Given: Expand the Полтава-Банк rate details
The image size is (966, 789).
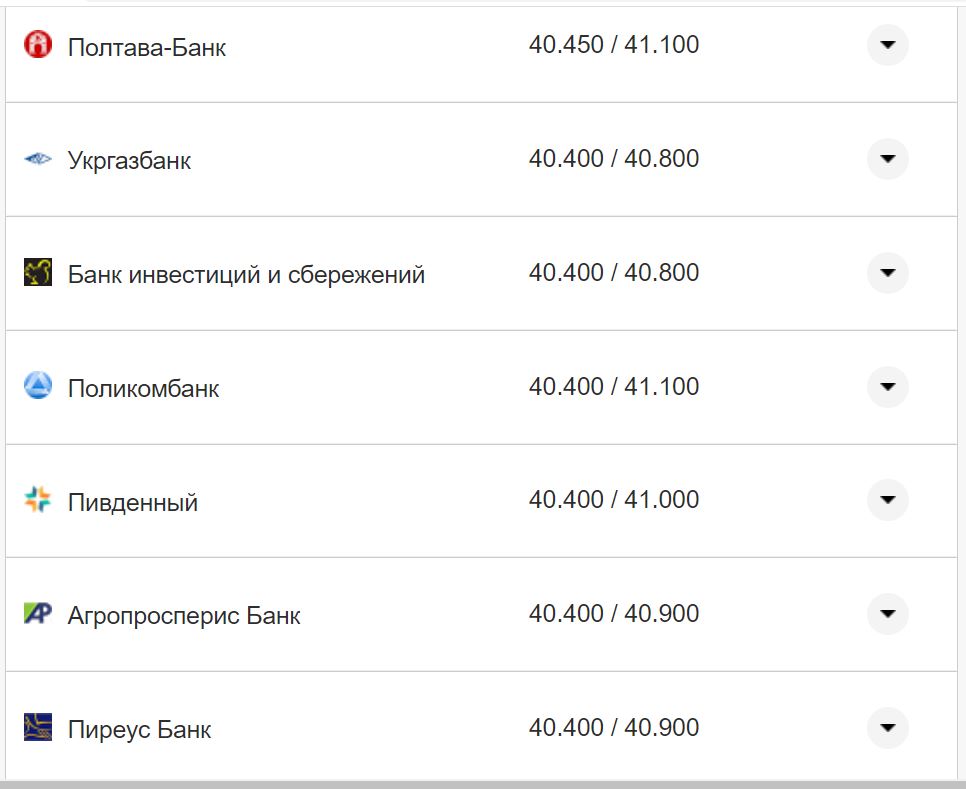Looking at the screenshot, I should pyautogui.click(x=886, y=45).
